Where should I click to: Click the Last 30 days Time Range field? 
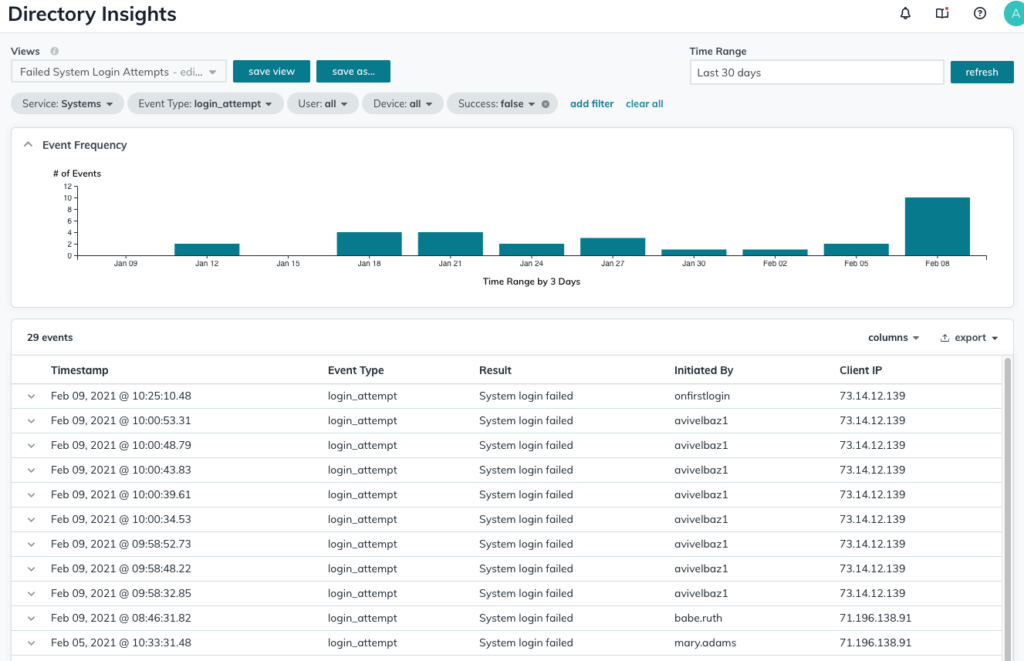815,71
